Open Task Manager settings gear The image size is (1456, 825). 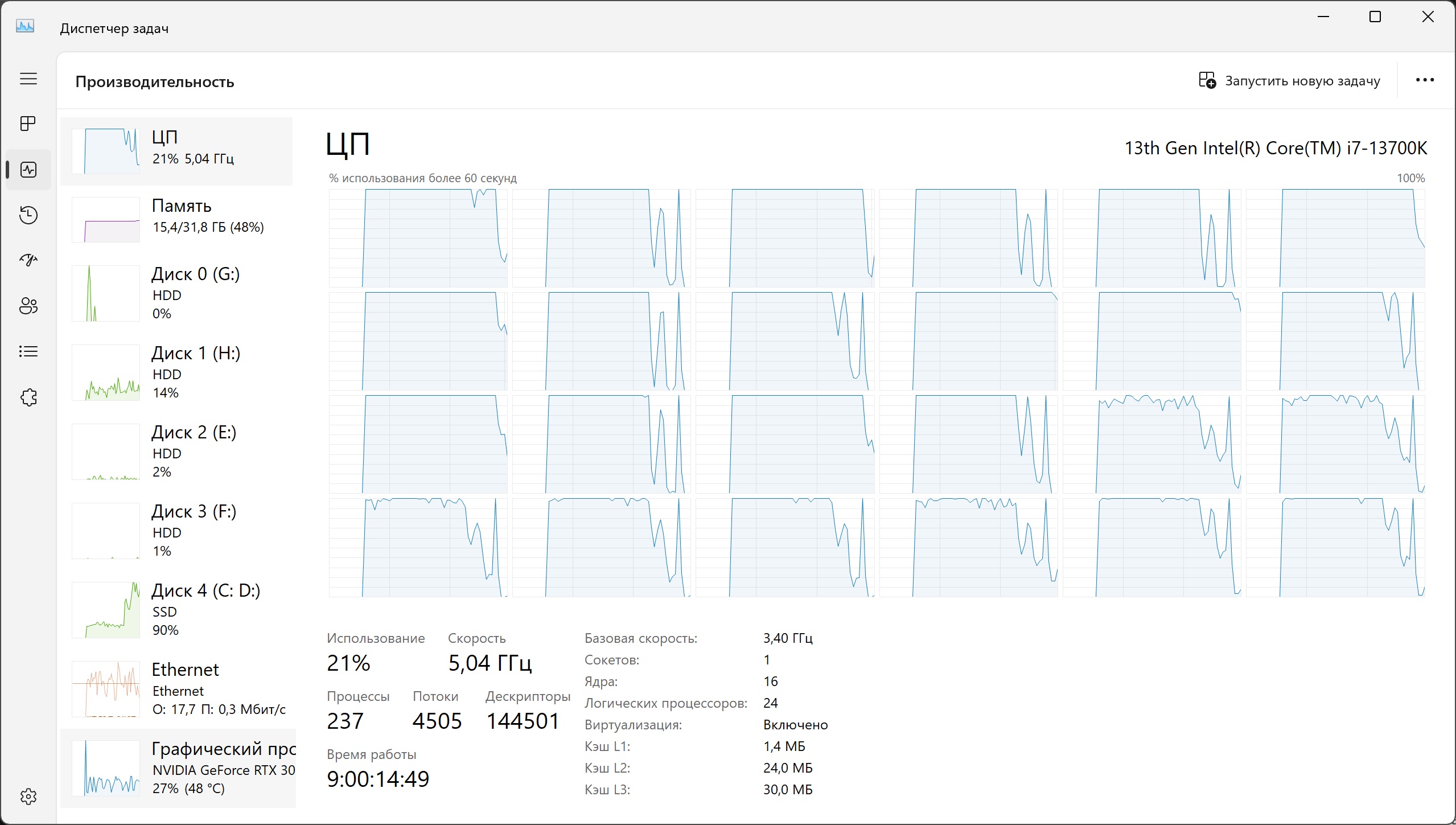tap(28, 796)
